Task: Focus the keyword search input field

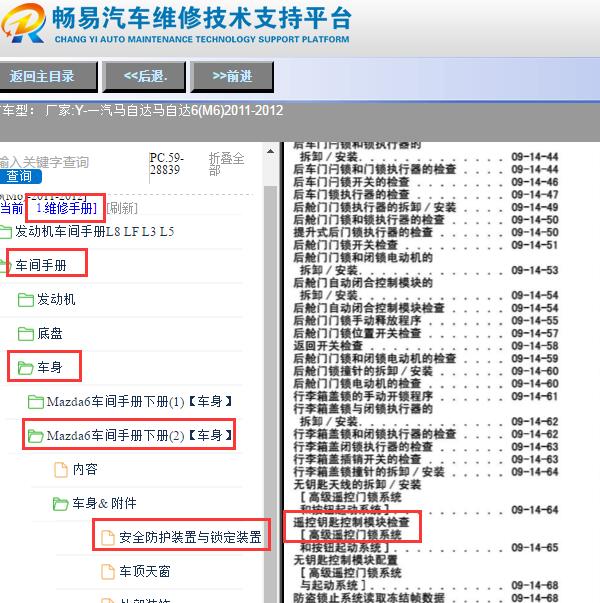Action: (x=44, y=162)
